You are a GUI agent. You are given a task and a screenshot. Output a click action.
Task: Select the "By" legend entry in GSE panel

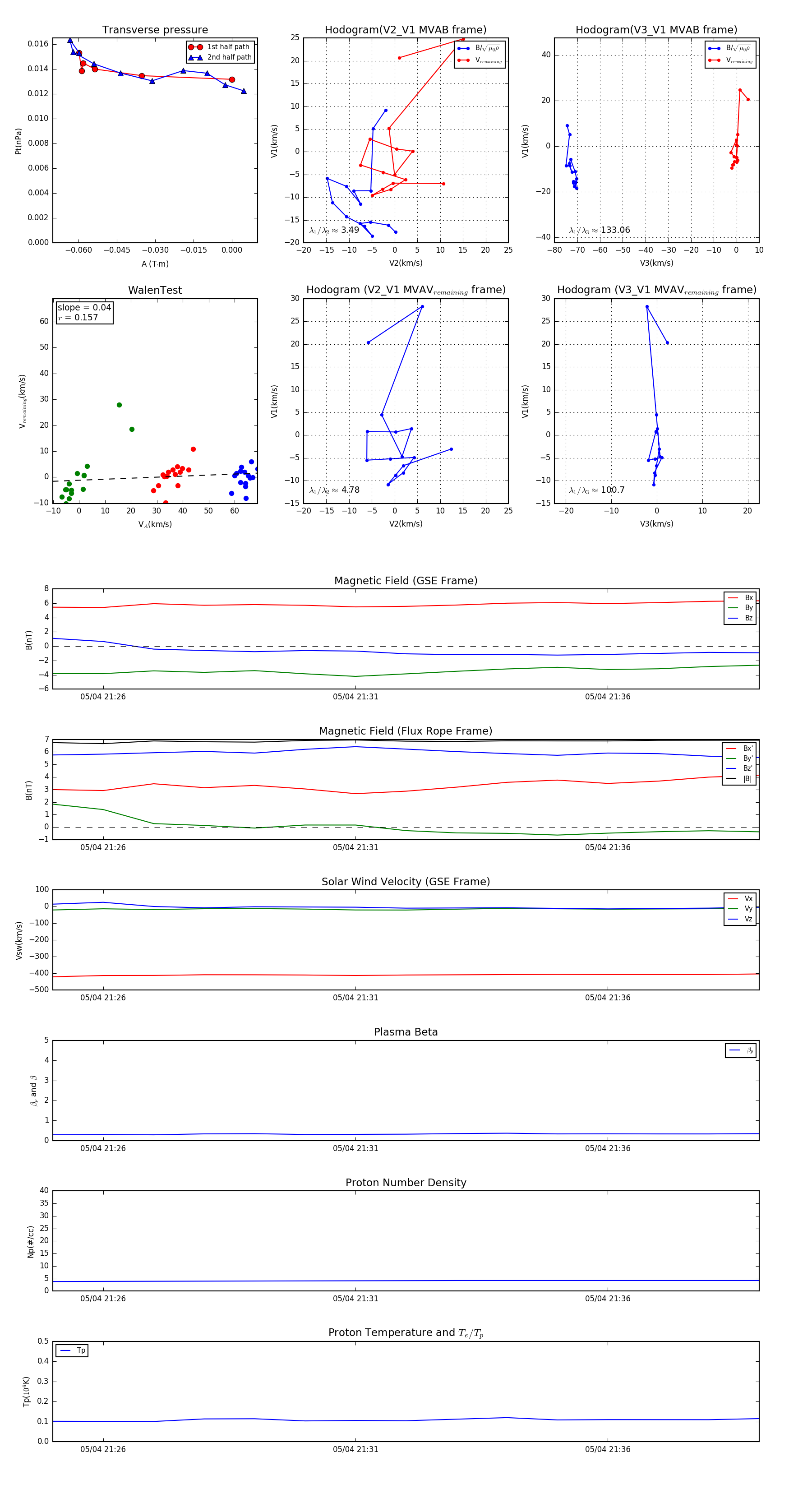point(740,608)
